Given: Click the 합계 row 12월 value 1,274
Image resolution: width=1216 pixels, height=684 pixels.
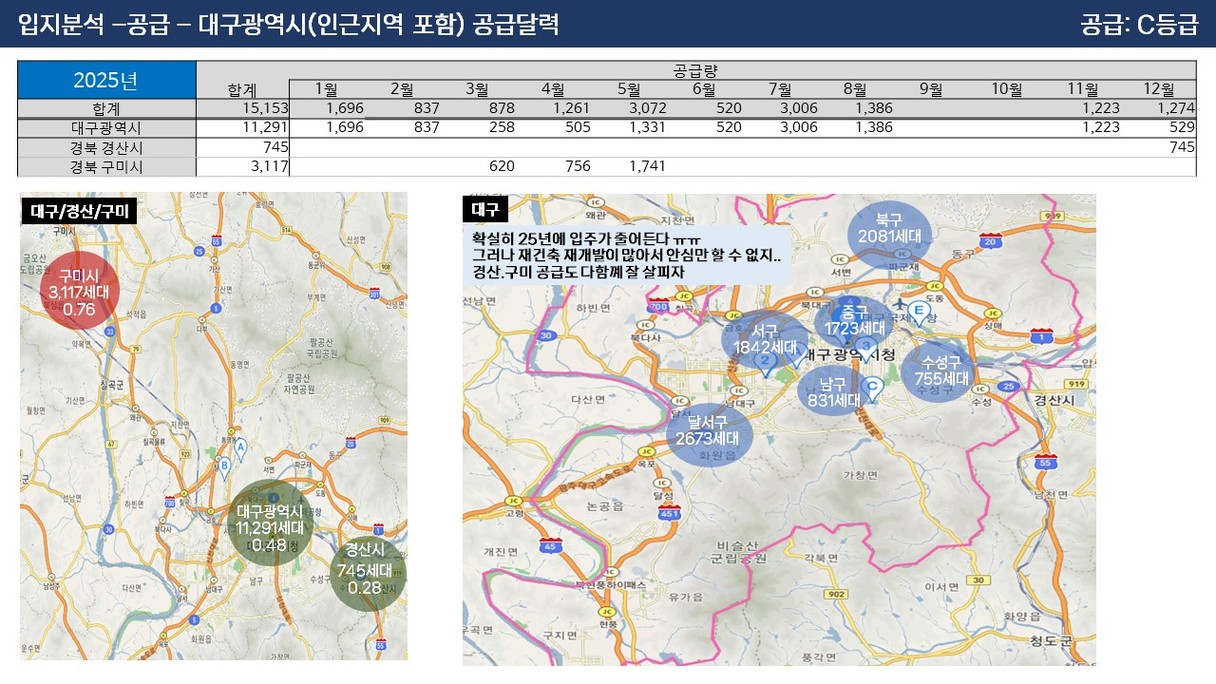Looking at the screenshot, I should (1175, 108).
